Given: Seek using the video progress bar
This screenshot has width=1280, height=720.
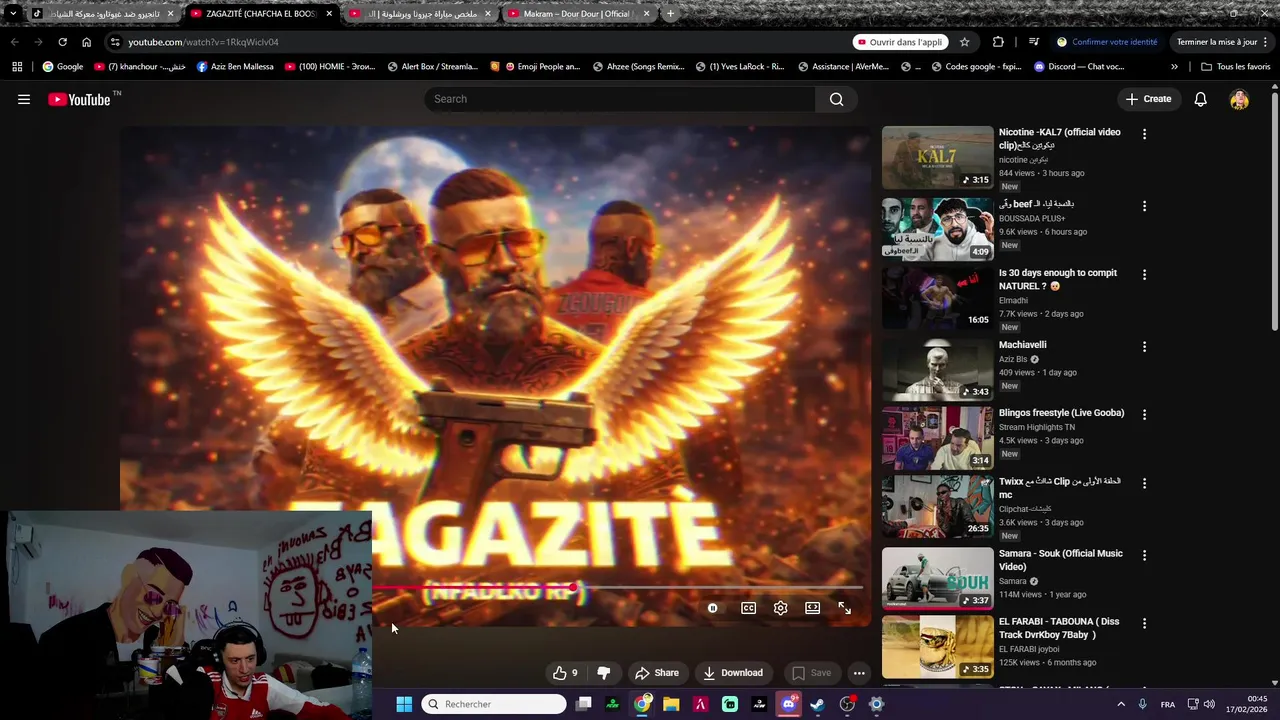Looking at the screenshot, I should coord(617,587).
